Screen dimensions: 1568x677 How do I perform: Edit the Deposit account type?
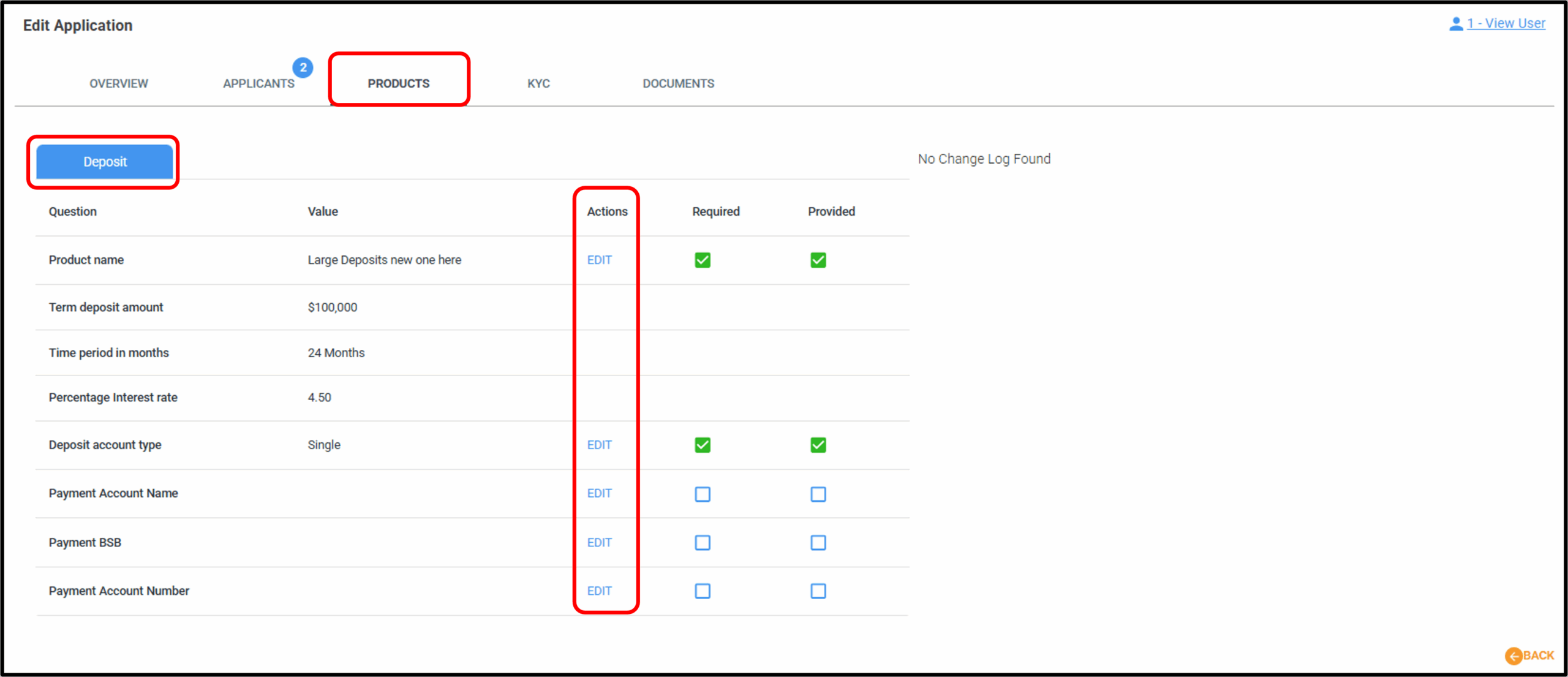599,445
